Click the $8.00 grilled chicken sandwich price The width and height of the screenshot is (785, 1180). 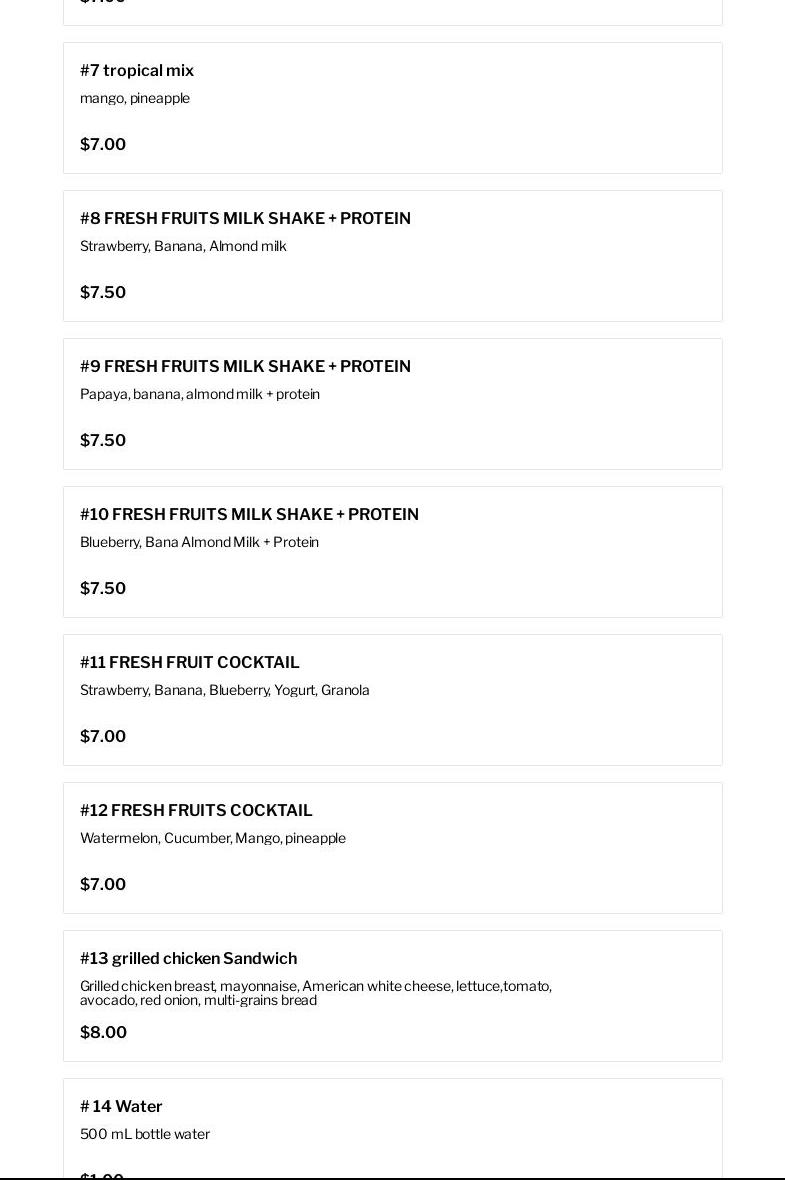(x=103, y=1032)
